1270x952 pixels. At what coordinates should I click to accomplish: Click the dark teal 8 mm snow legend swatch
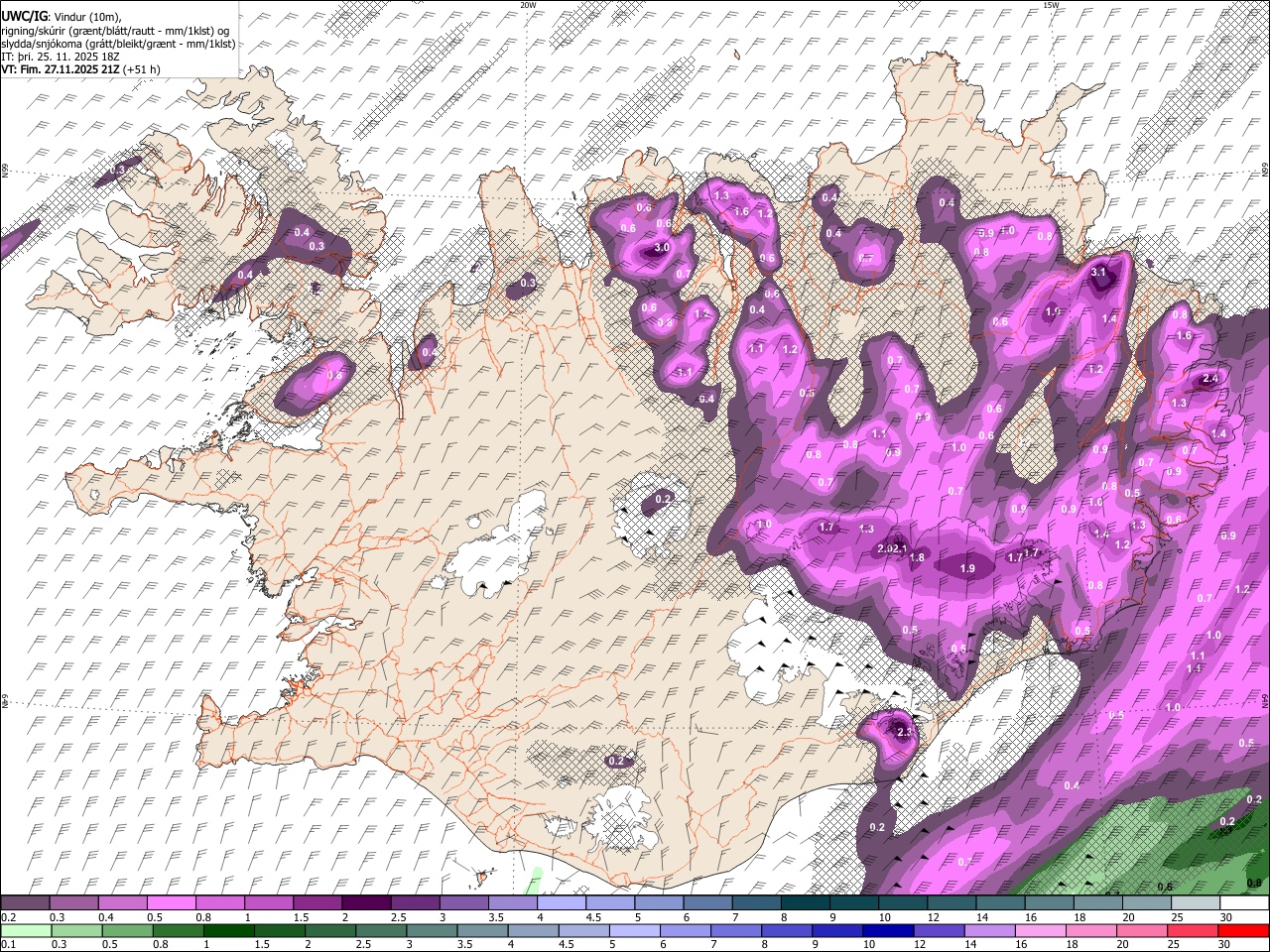pyautogui.click(x=806, y=903)
